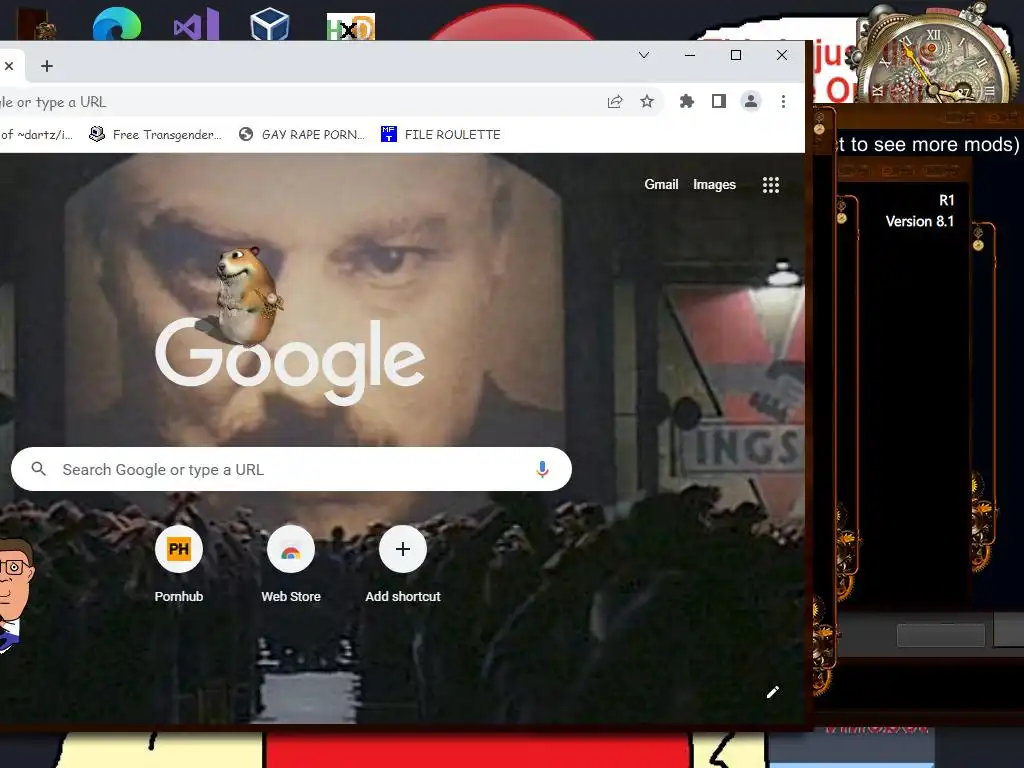Expand the Chrome tab search chevron
1024x768 pixels.
tap(644, 55)
